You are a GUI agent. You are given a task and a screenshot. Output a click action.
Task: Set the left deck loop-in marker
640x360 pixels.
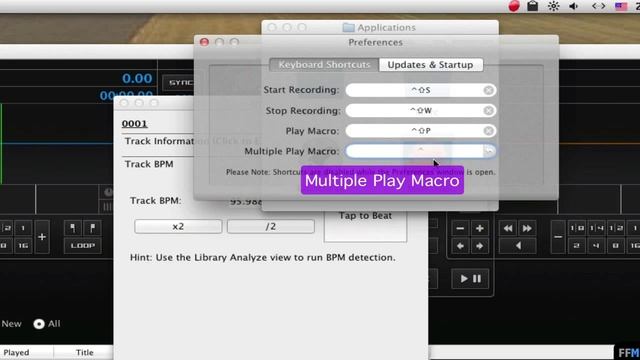(73, 228)
